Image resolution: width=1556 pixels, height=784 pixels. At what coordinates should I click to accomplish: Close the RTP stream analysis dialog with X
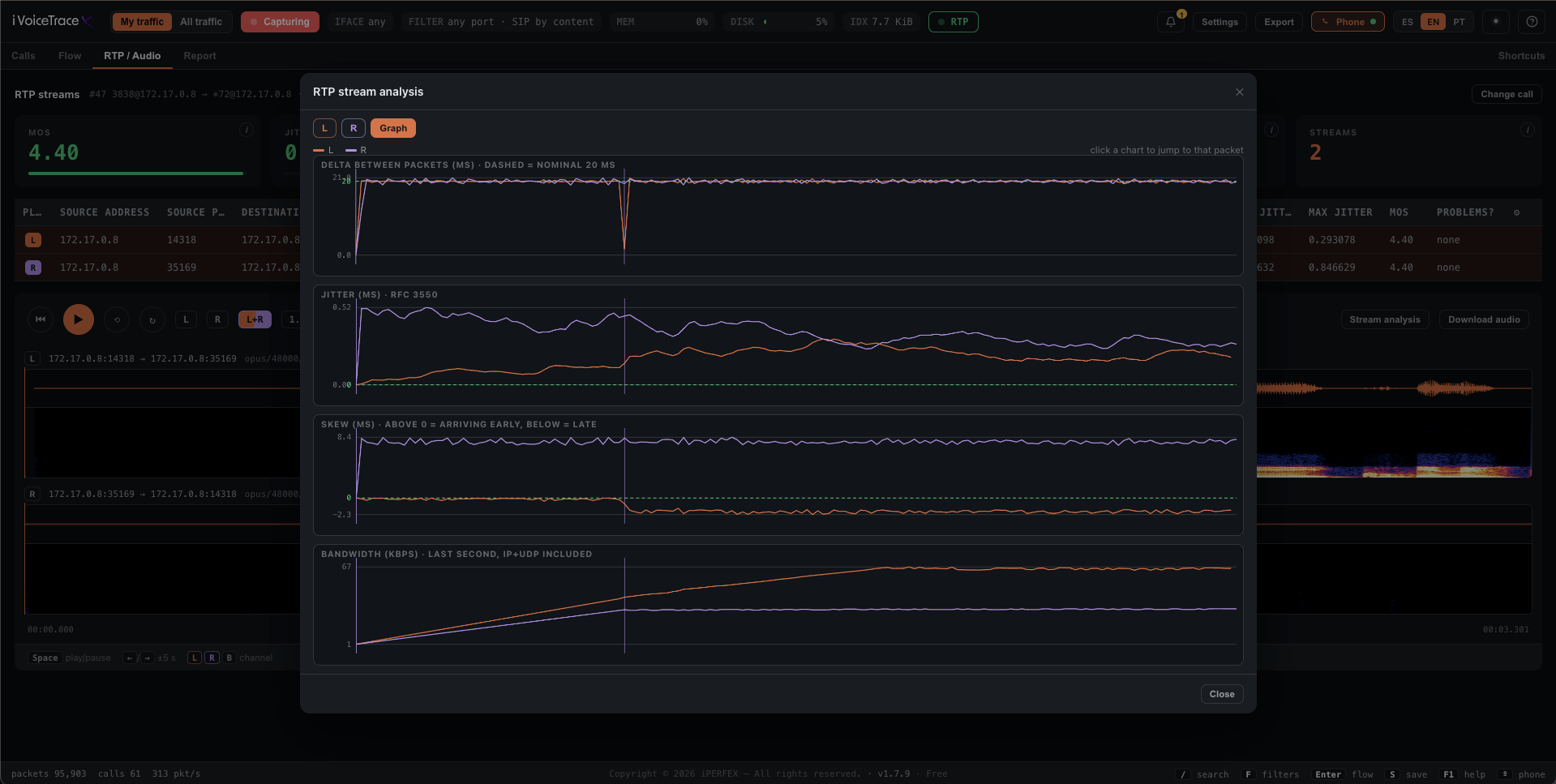[1240, 92]
